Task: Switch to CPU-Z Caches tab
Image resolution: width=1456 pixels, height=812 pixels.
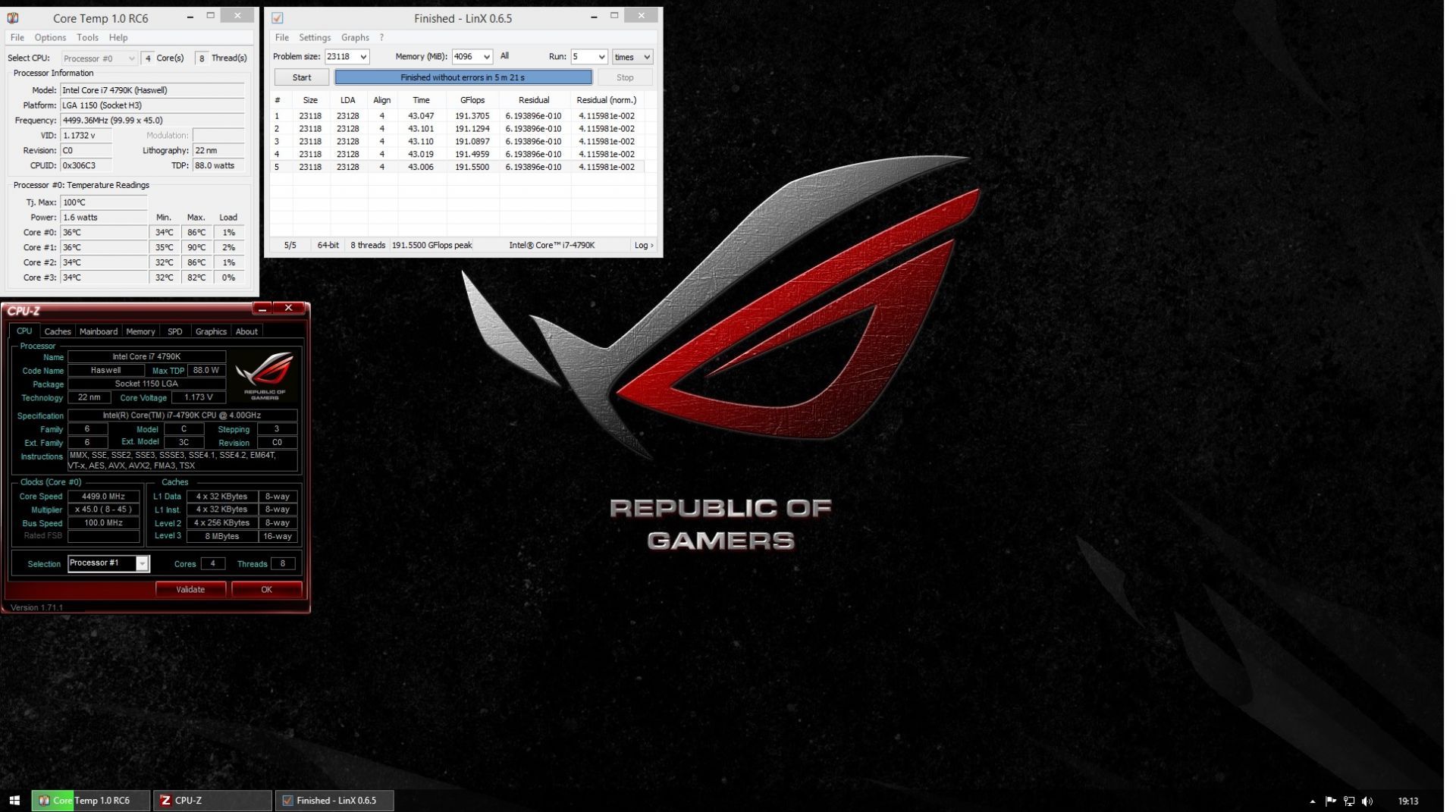Action: pyautogui.click(x=58, y=331)
